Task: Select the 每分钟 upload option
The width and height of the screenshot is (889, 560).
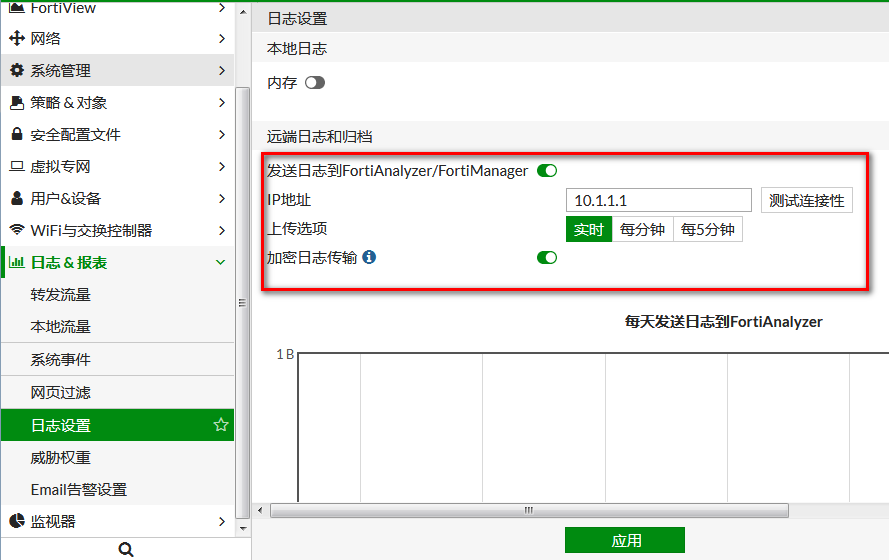Action: (x=642, y=230)
